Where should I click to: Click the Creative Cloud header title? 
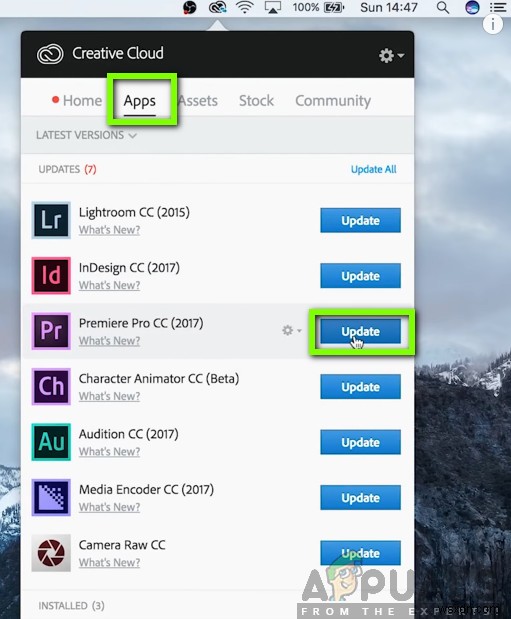[x=118, y=53]
